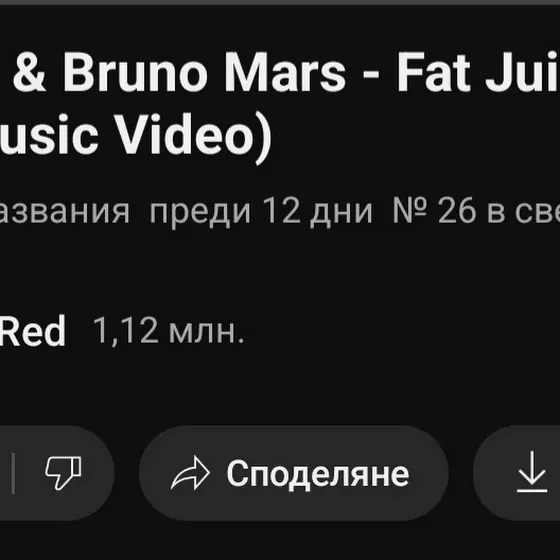The image size is (560, 560).
Task: Click the gray strip above the title
Action: [280, 2]
